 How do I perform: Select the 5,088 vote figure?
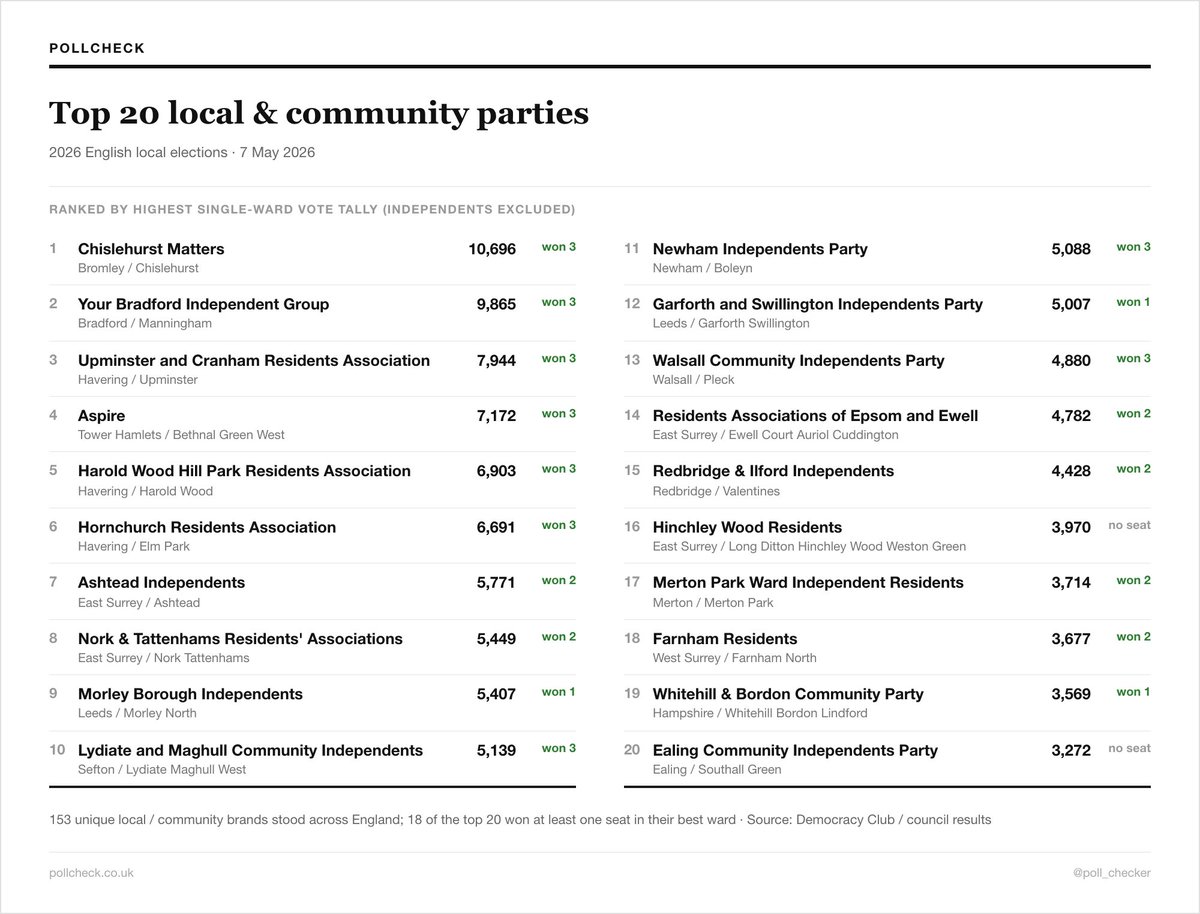[1071, 249]
